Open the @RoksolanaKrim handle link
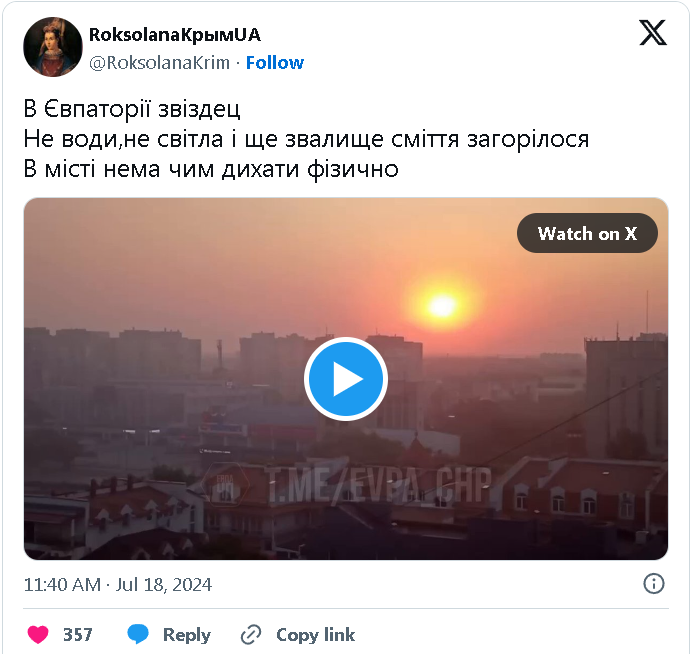This screenshot has height=654, width=700. coord(159,62)
